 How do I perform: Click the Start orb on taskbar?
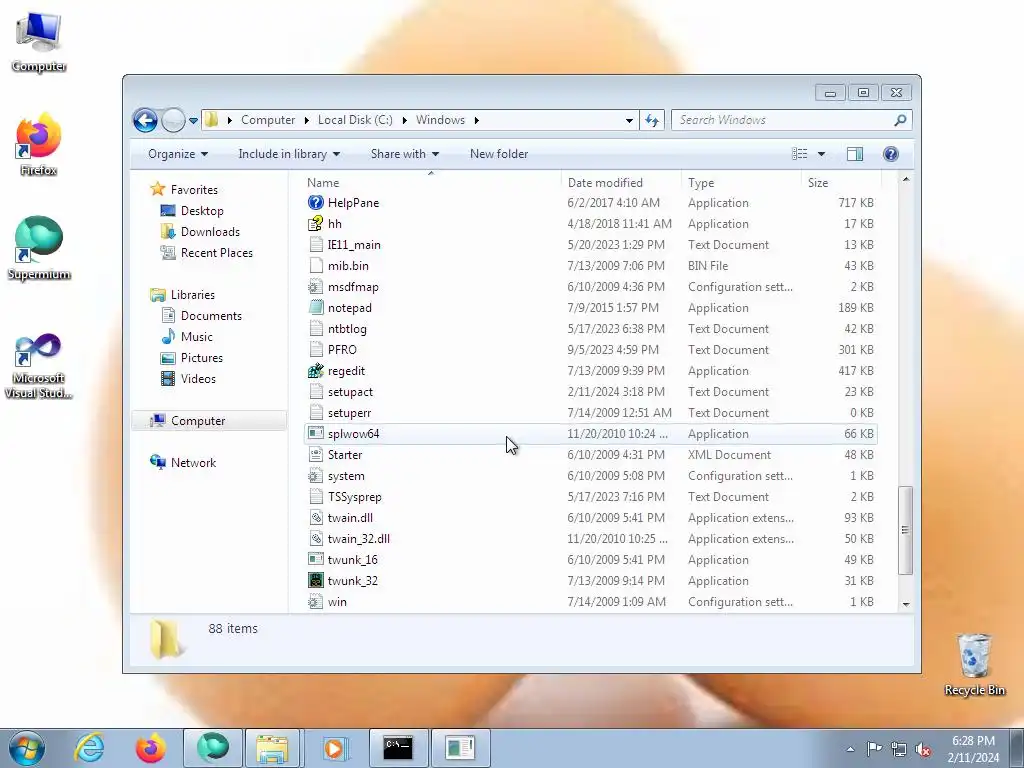(x=27, y=748)
